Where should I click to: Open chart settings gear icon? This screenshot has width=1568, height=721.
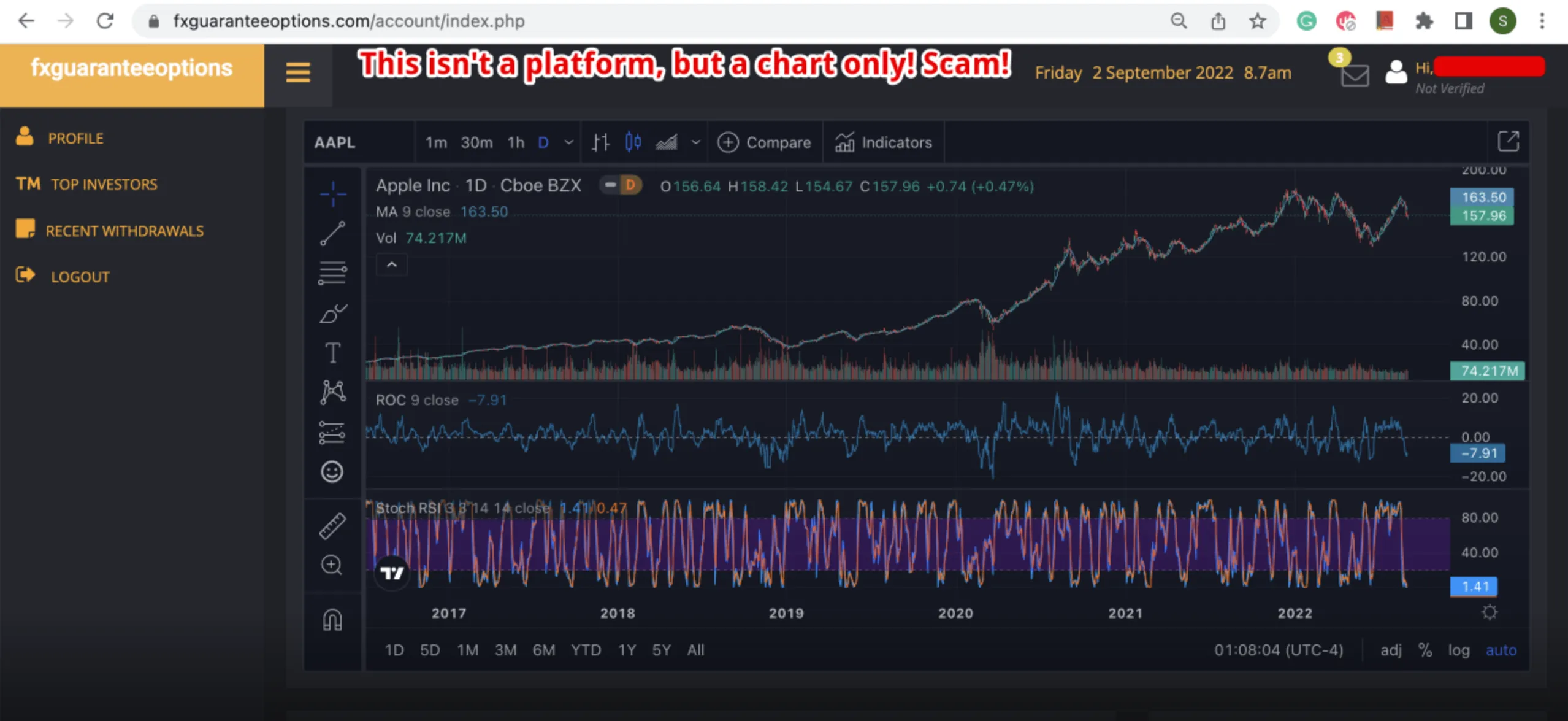point(1490,612)
